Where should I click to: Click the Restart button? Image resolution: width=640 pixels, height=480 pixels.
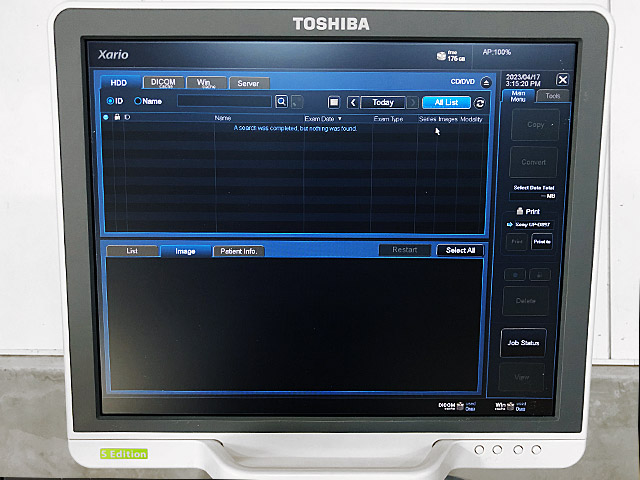(404, 250)
